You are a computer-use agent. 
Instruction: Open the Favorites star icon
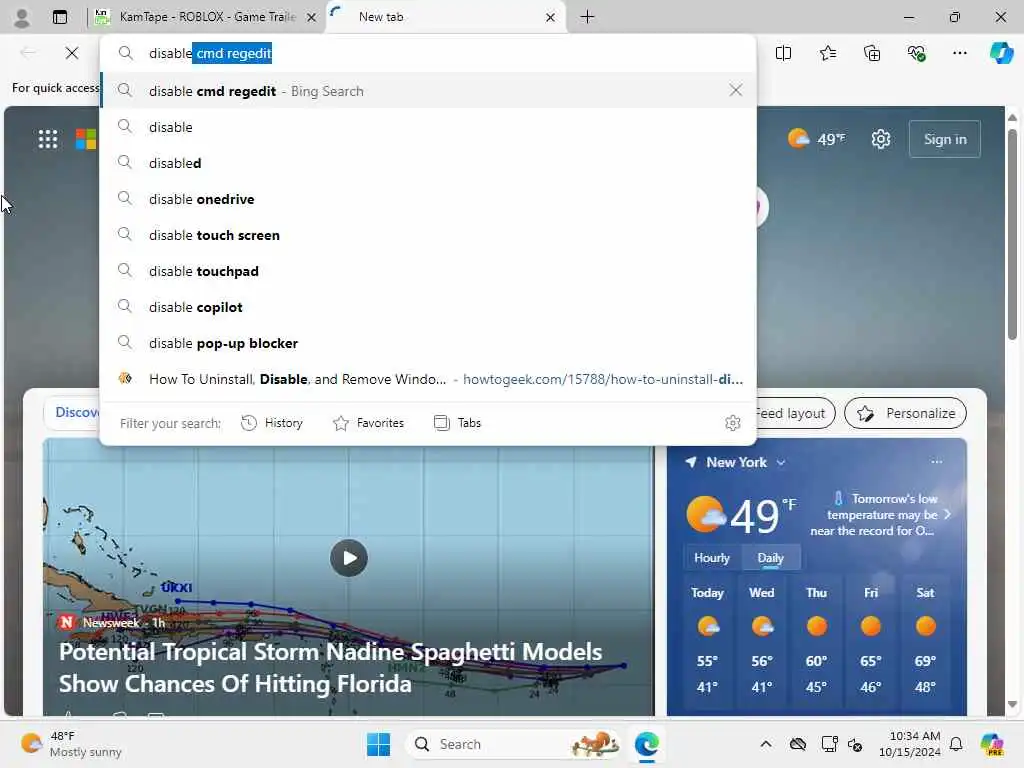point(827,53)
